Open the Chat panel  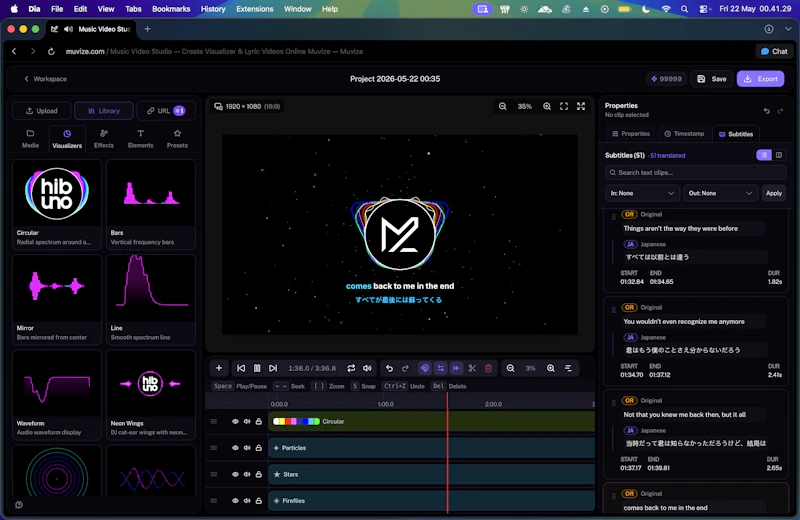click(774, 52)
